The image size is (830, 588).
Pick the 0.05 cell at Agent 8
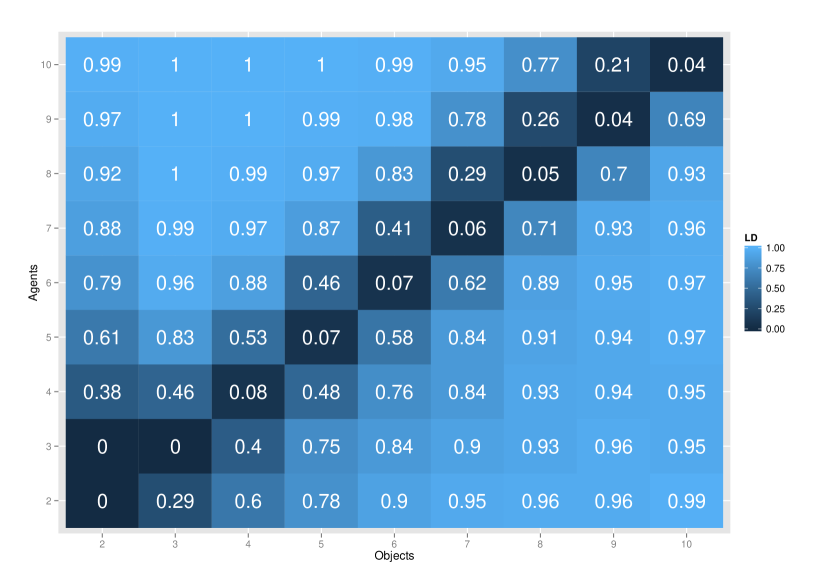tap(540, 174)
